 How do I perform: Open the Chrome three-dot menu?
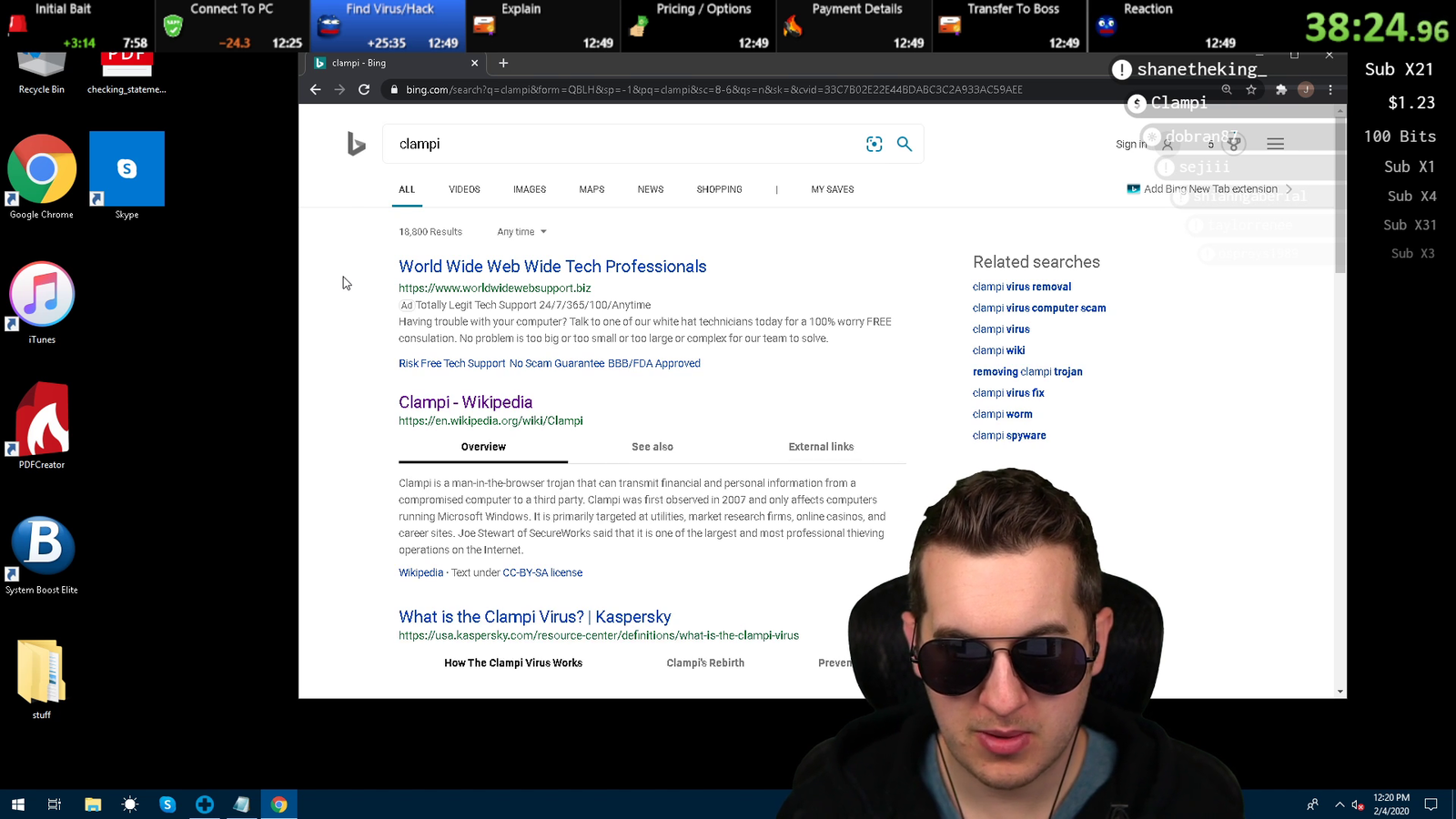(1330, 89)
